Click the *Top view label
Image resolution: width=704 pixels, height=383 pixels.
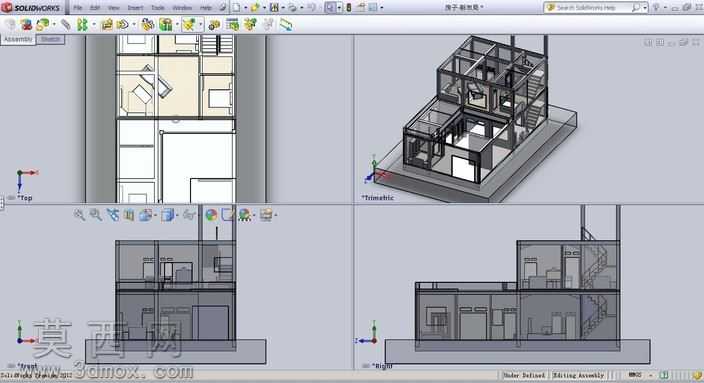(25, 198)
